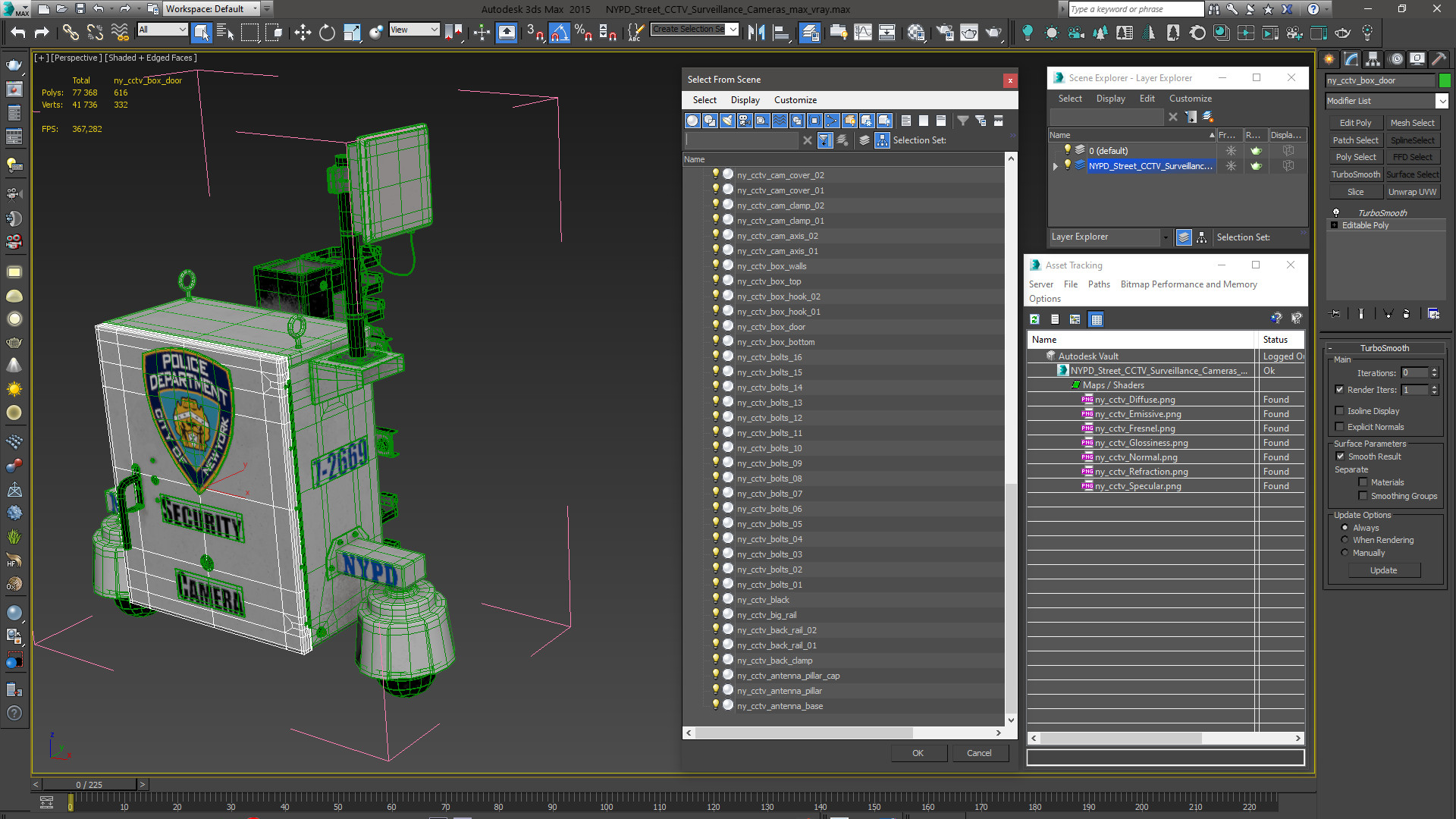
Task: Select the When Rendering radio option
Action: 1345,540
